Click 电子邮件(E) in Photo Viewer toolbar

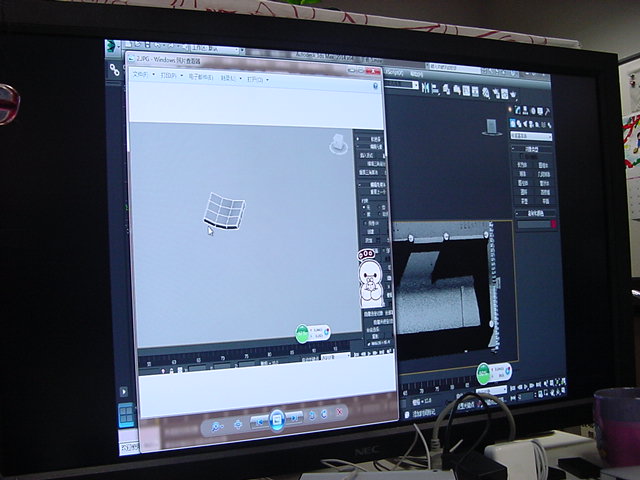tap(201, 77)
